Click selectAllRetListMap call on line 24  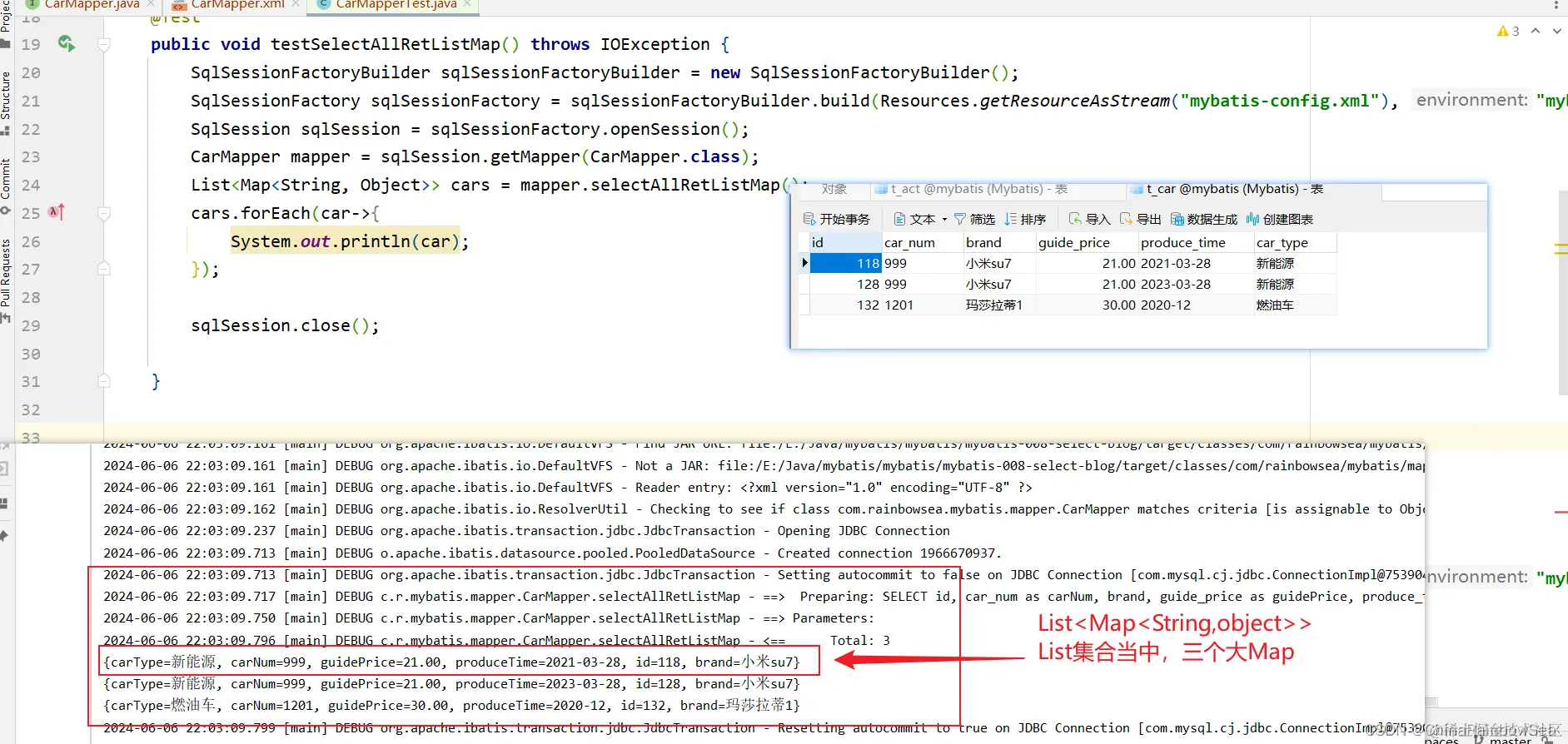(x=684, y=185)
